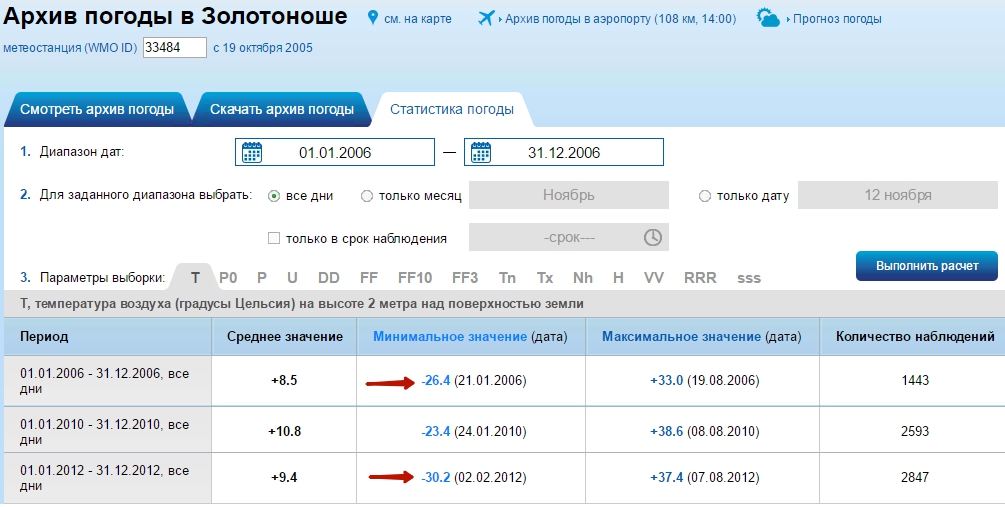Open the date dropdown showing 12 ноября
The height and width of the screenshot is (507, 1005).
point(897,195)
